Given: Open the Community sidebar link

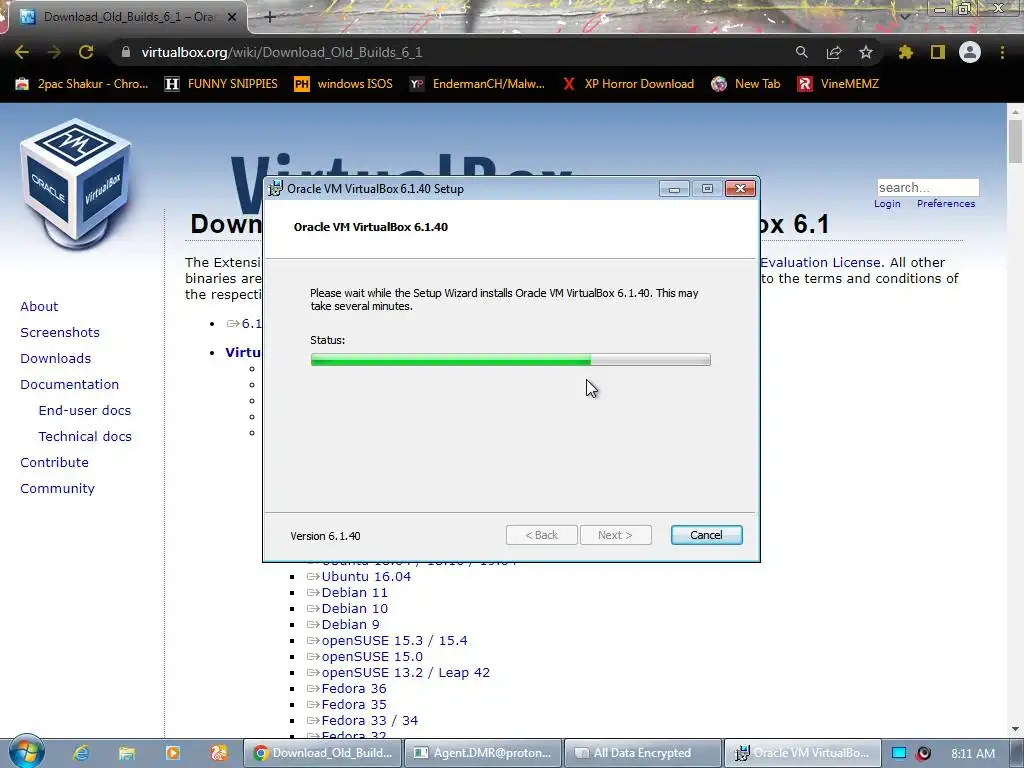Looking at the screenshot, I should coord(57,488).
